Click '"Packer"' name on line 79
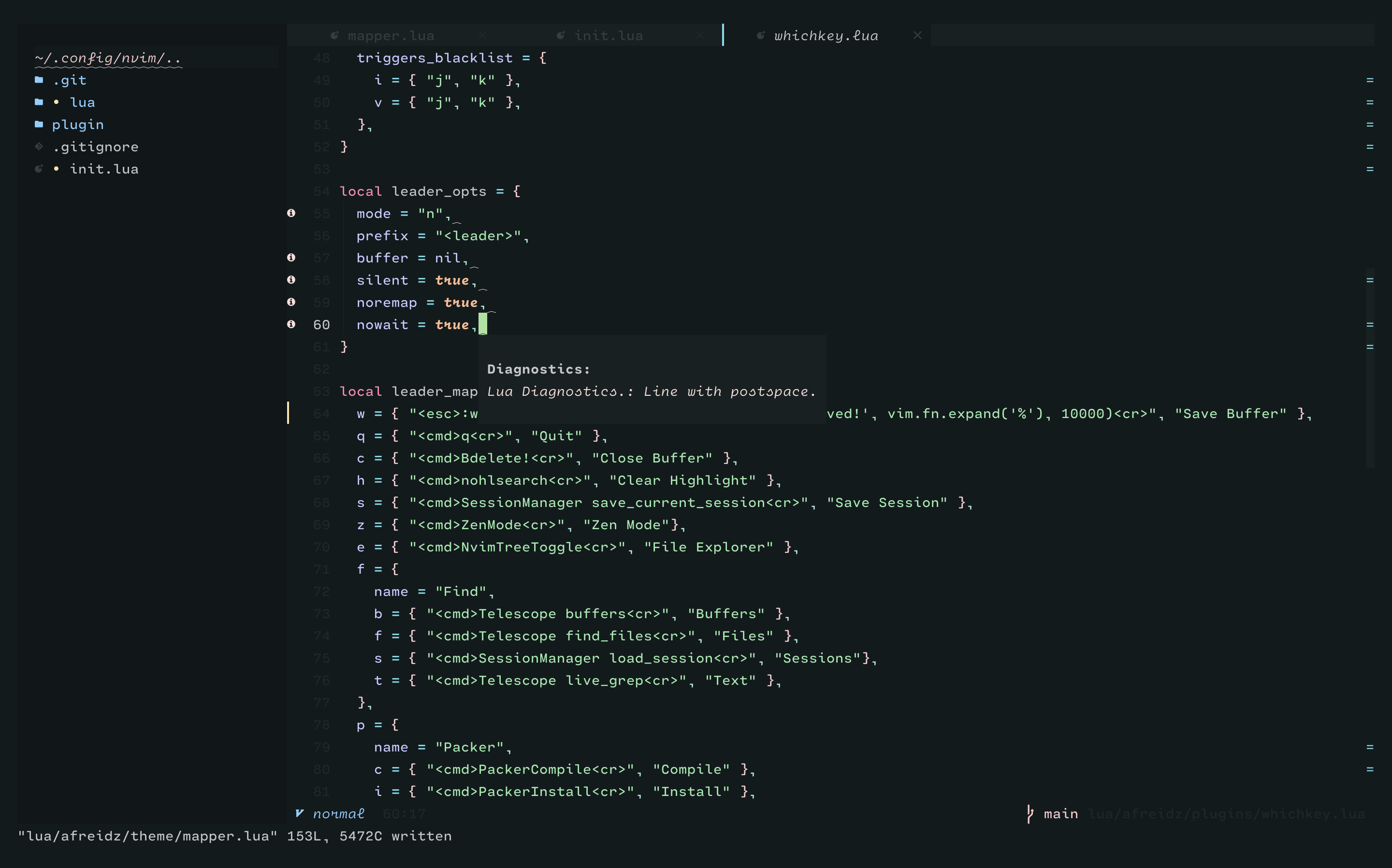 point(469,748)
